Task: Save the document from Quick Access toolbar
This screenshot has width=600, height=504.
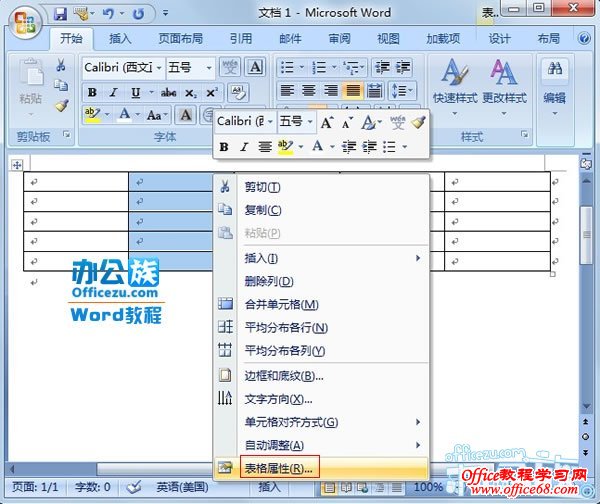Action: point(60,14)
